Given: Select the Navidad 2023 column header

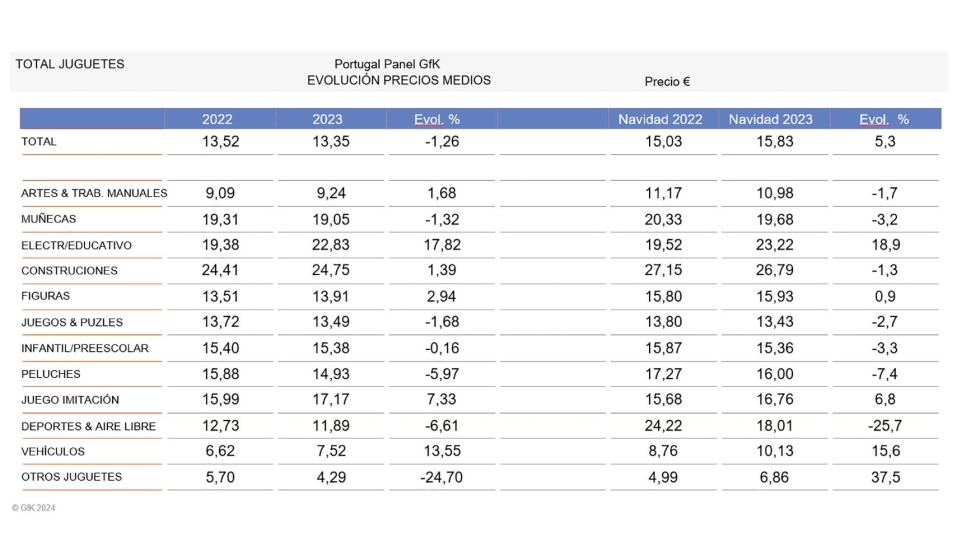Looking at the screenshot, I should click(770, 119).
